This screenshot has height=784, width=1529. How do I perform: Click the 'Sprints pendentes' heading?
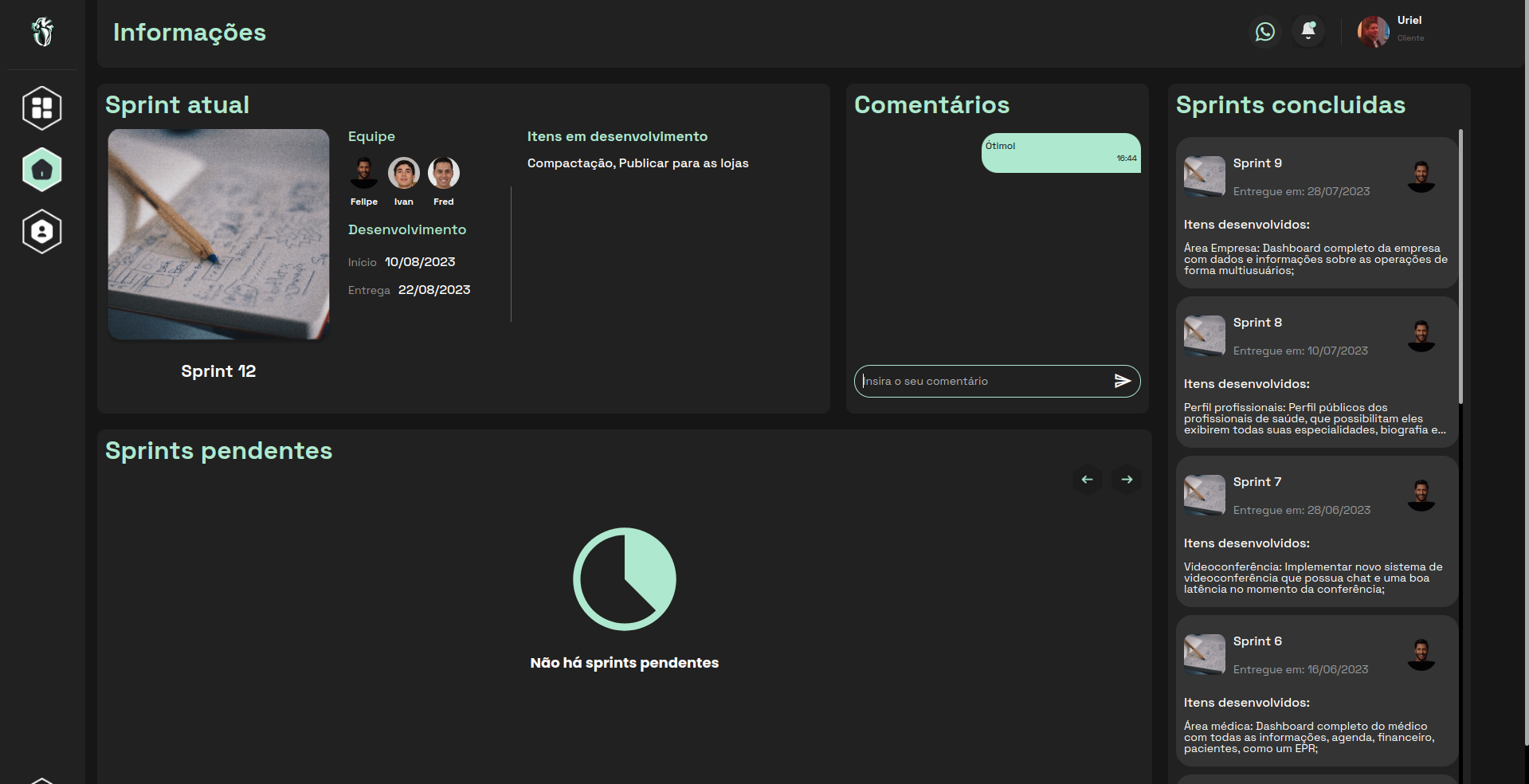click(x=219, y=451)
